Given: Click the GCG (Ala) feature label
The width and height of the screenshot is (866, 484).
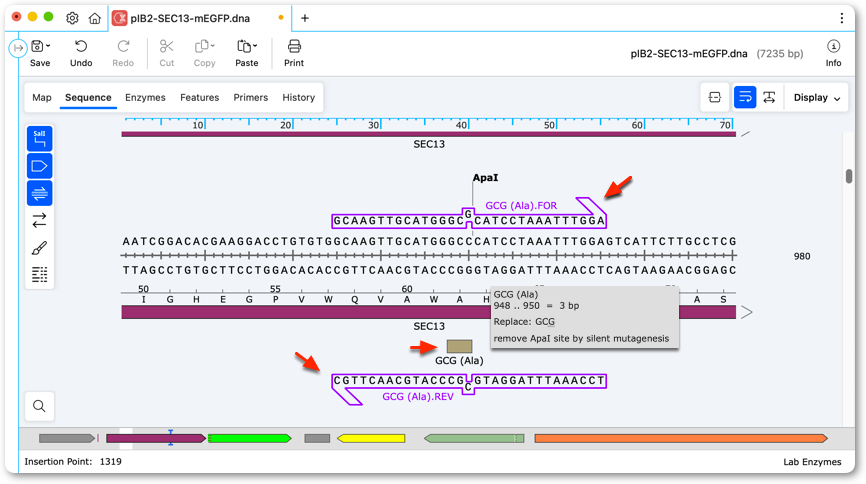Looking at the screenshot, I should pos(459,360).
